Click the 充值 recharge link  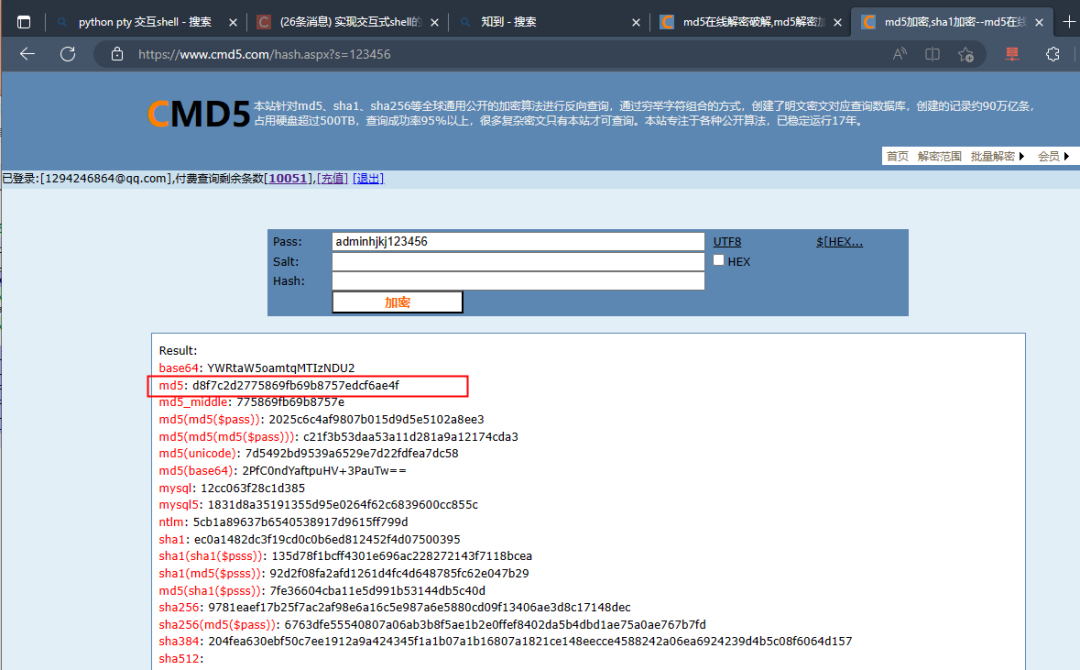click(x=332, y=178)
